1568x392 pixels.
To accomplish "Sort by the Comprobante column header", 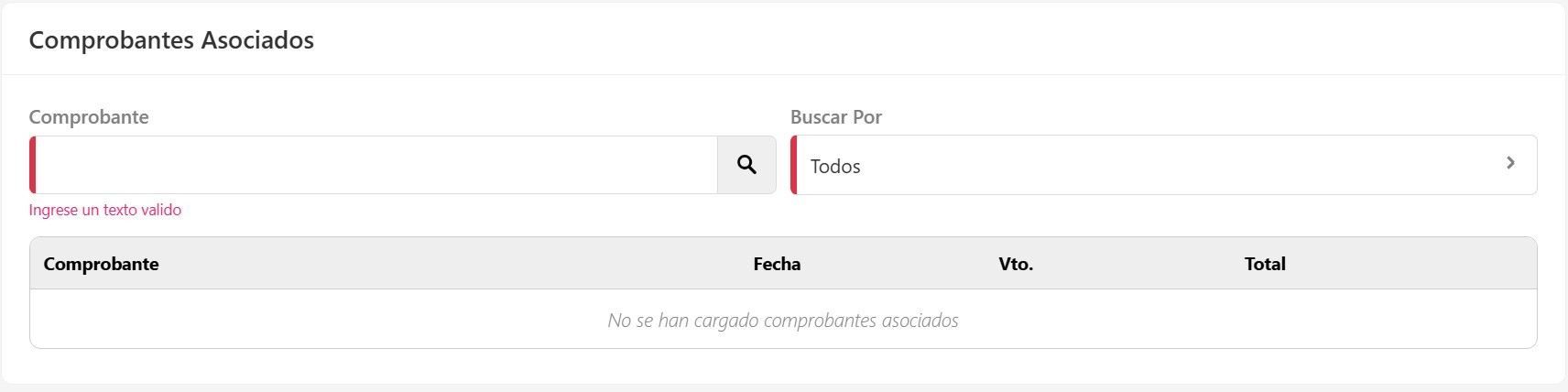I will 101,264.
